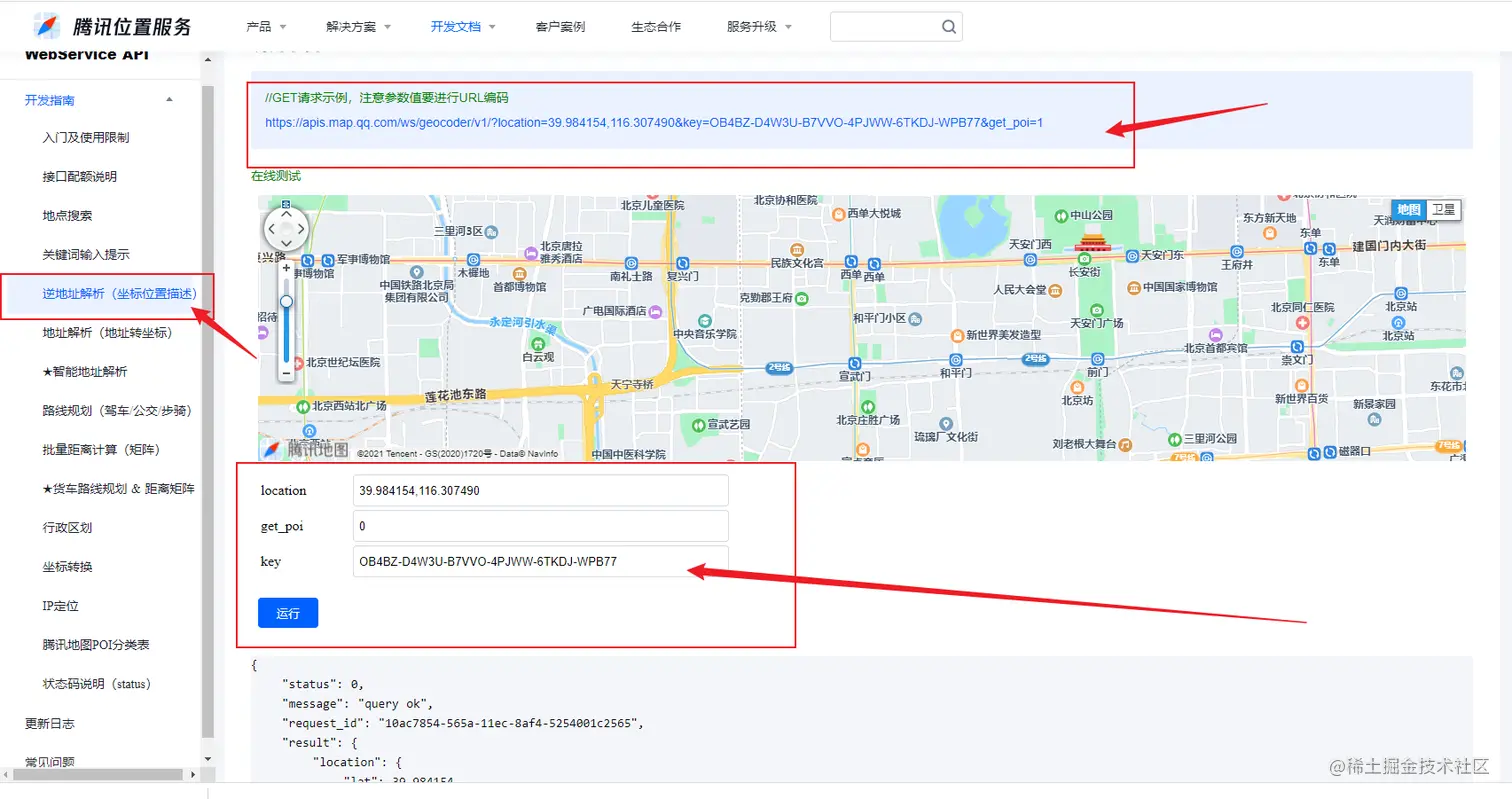
Task: Open 坐标转换 sidebar page
Action: tap(68, 566)
